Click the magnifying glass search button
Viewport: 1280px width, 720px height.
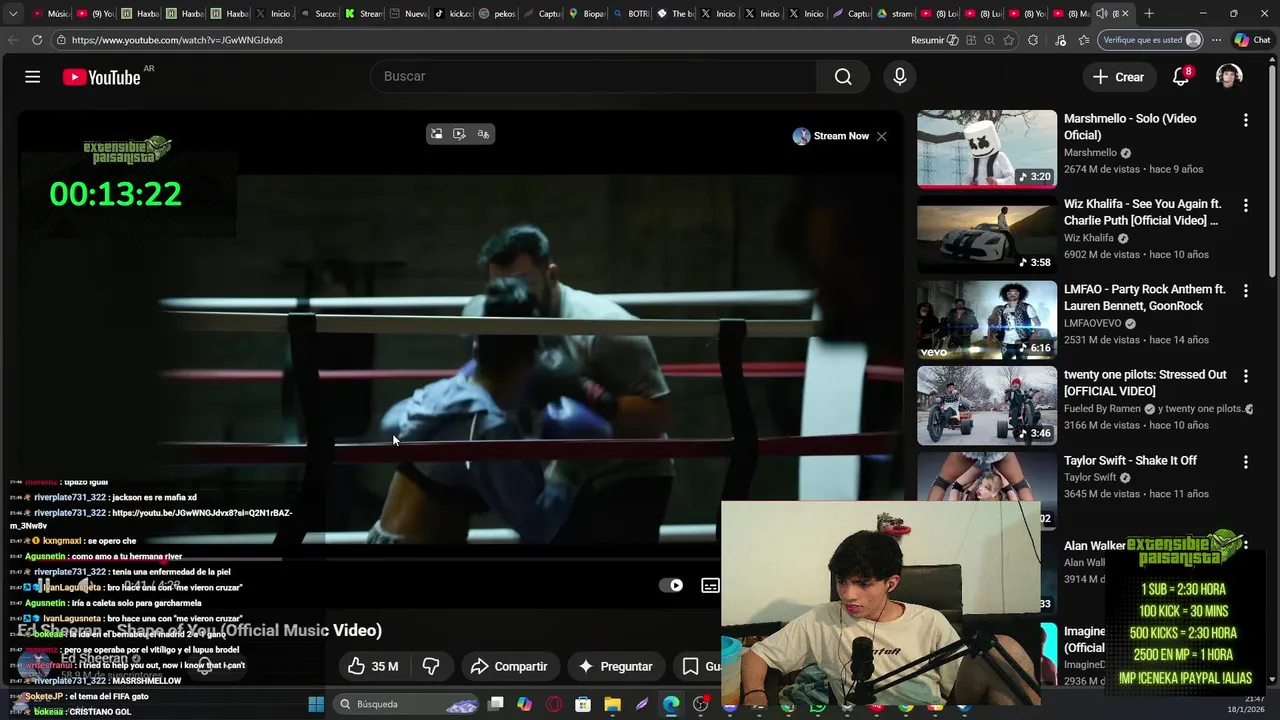[x=843, y=77]
